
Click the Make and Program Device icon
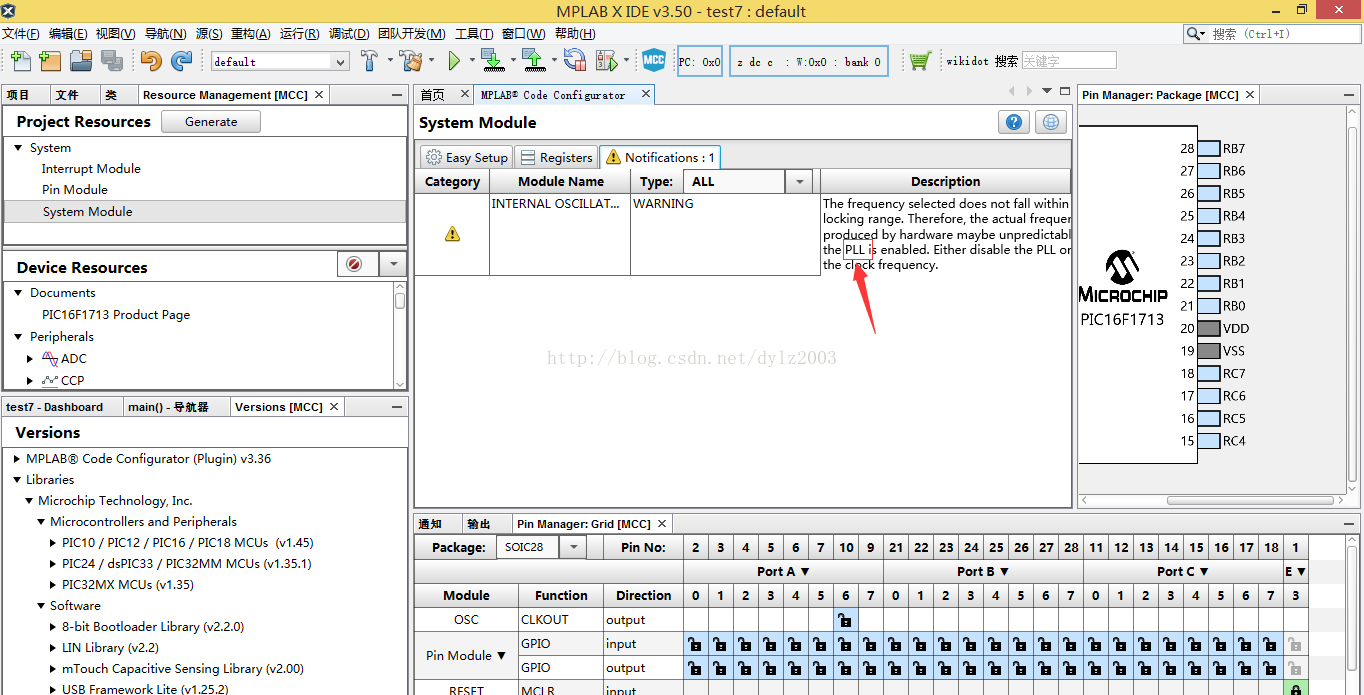coord(492,61)
